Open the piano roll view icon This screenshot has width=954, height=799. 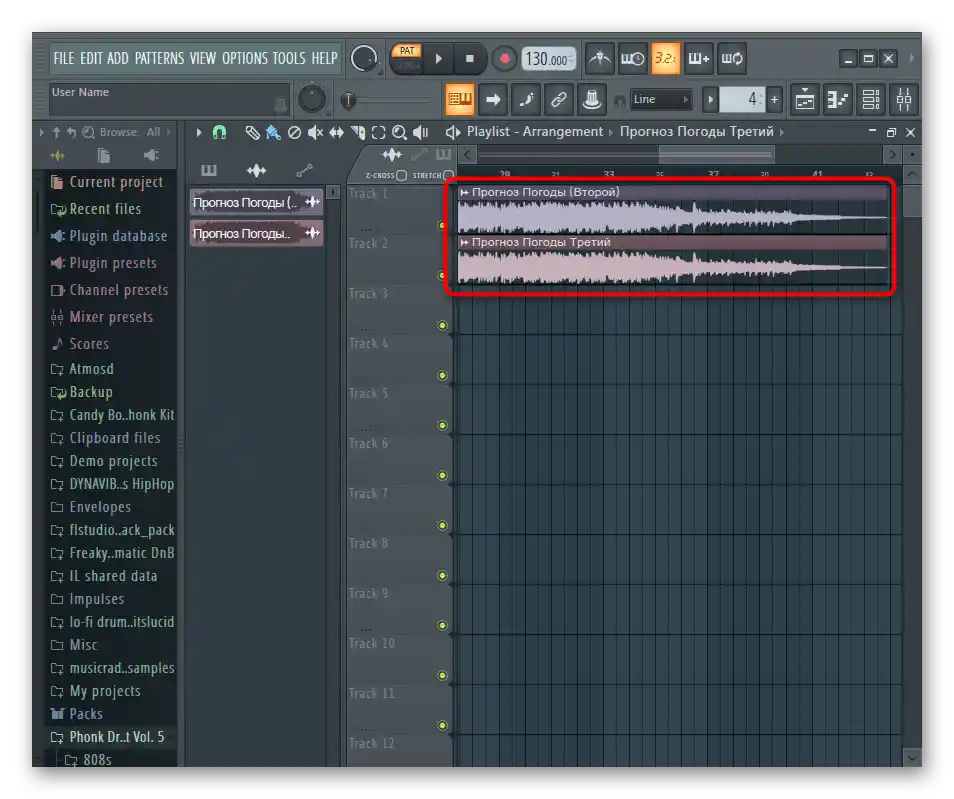(837, 99)
